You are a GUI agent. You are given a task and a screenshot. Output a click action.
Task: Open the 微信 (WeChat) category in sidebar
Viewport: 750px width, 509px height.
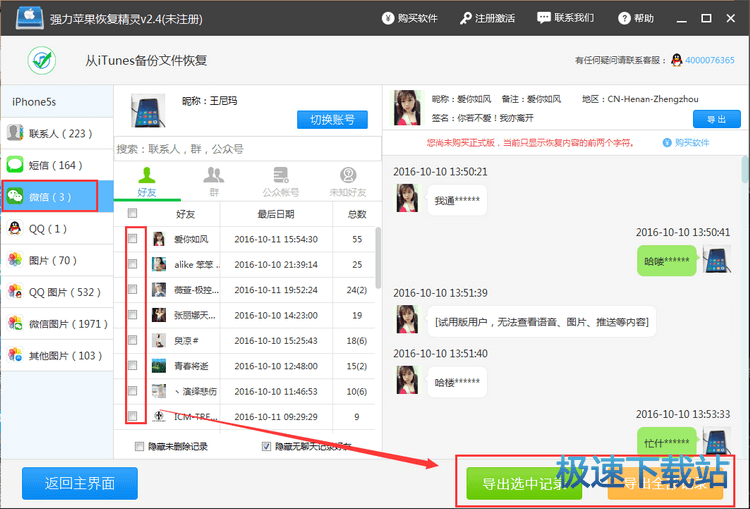pyautogui.click(x=50, y=196)
